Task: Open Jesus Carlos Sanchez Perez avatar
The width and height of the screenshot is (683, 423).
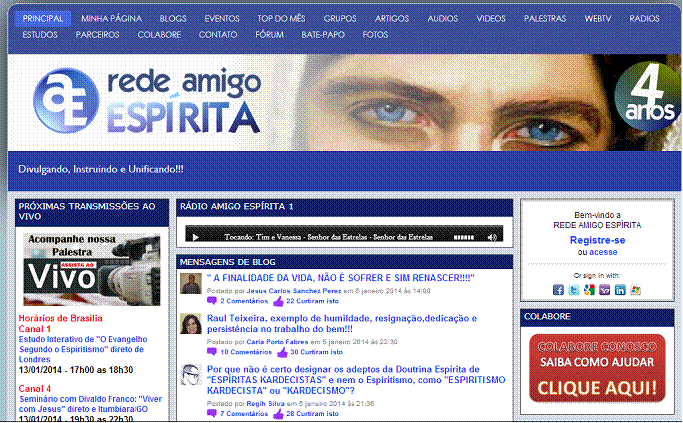Action: click(x=191, y=284)
